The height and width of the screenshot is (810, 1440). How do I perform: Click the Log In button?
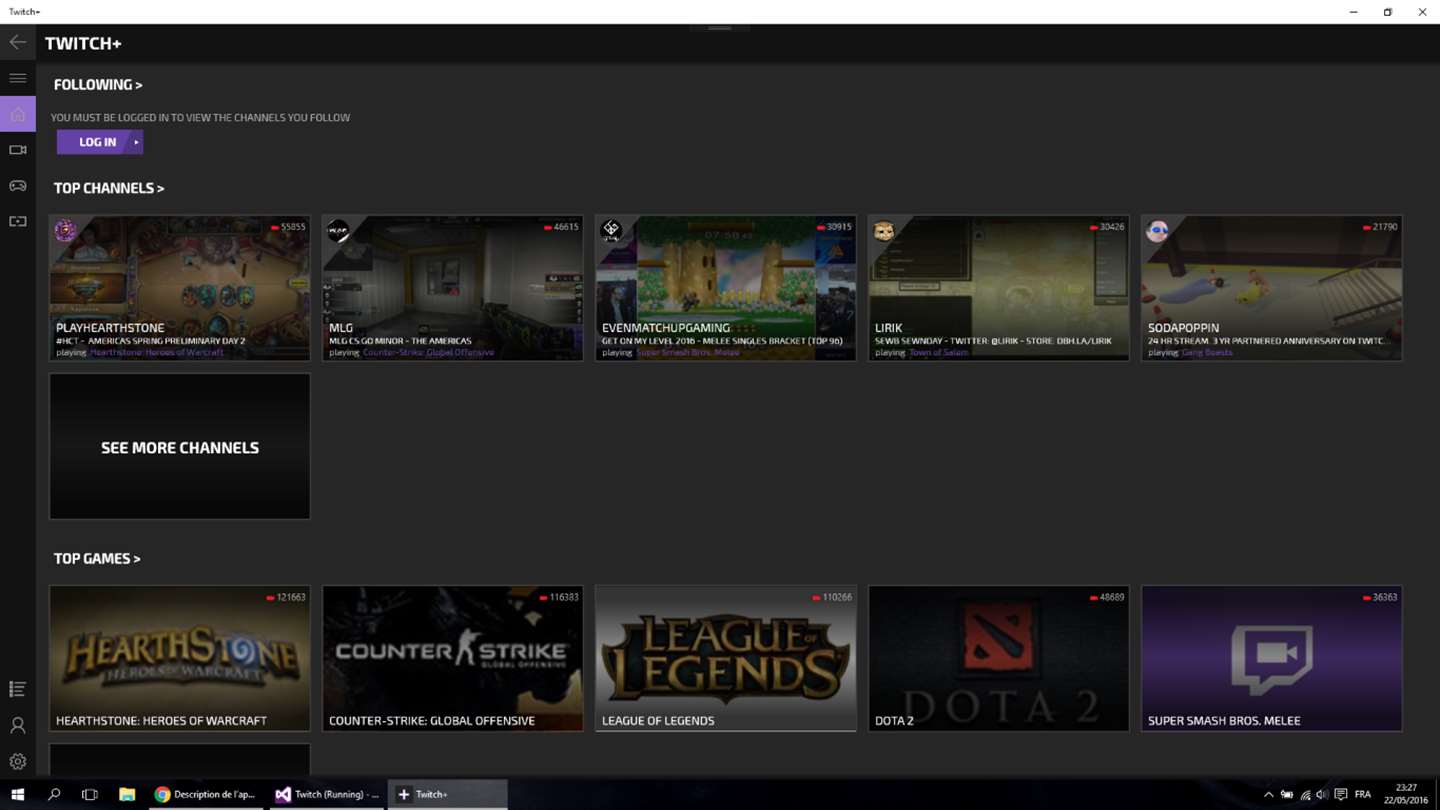click(100, 142)
